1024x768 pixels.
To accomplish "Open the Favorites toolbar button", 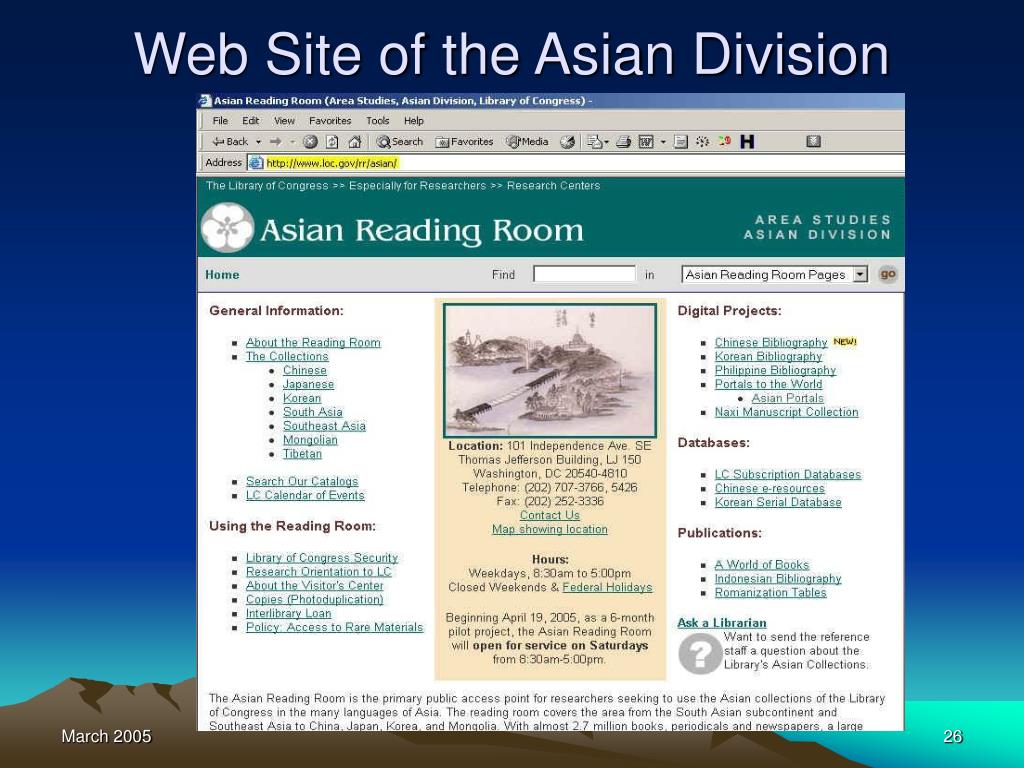I will [x=464, y=142].
